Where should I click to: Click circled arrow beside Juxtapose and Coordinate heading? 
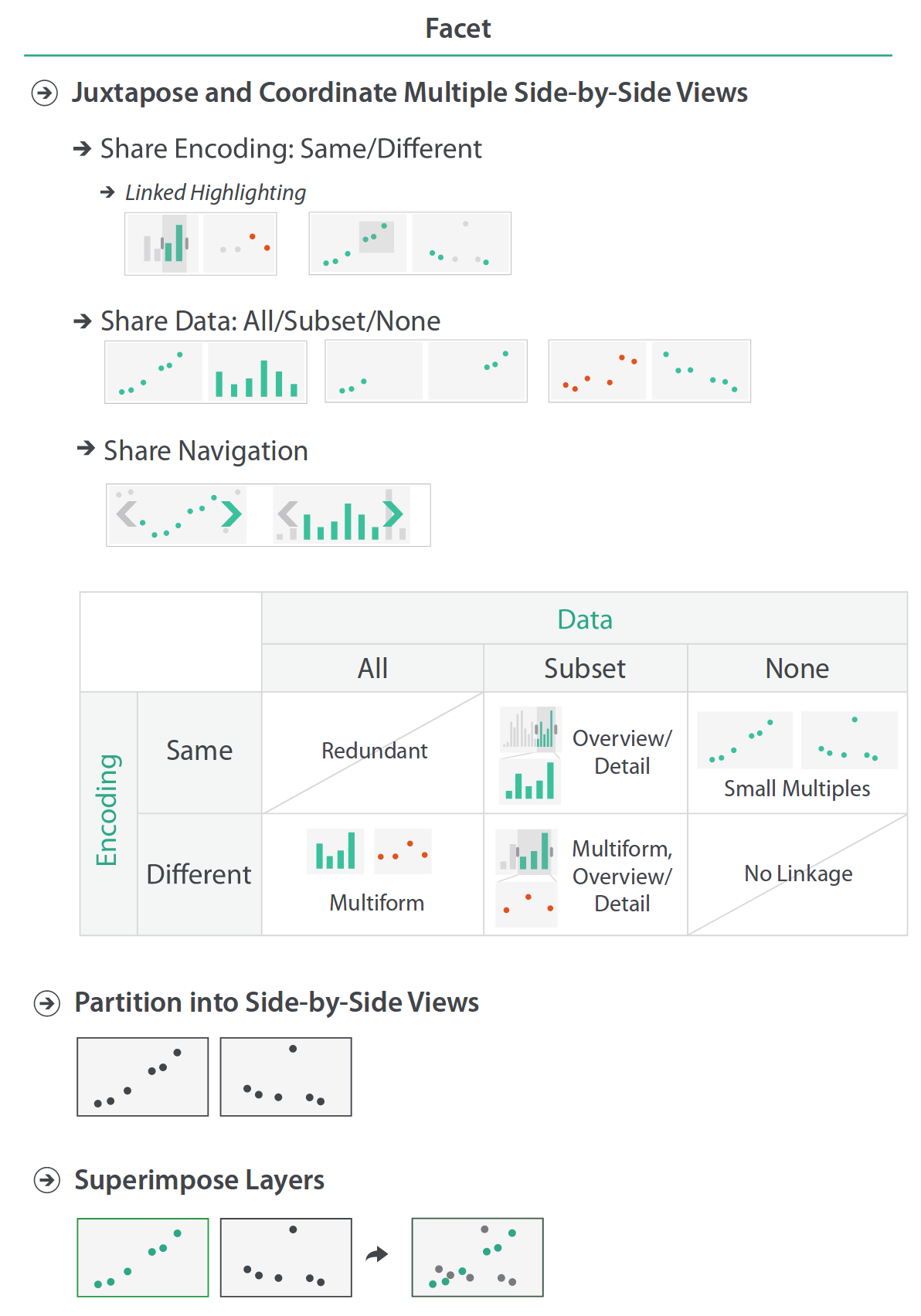44,93
